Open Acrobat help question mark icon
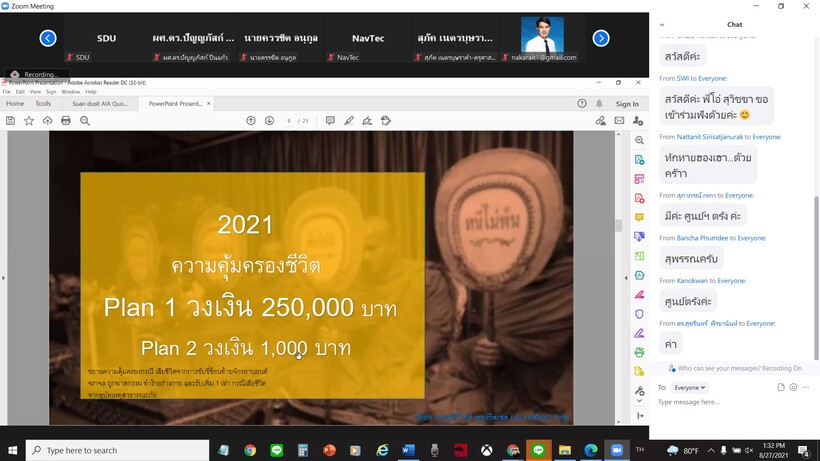The image size is (820, 461). click(x=582, y=103)
